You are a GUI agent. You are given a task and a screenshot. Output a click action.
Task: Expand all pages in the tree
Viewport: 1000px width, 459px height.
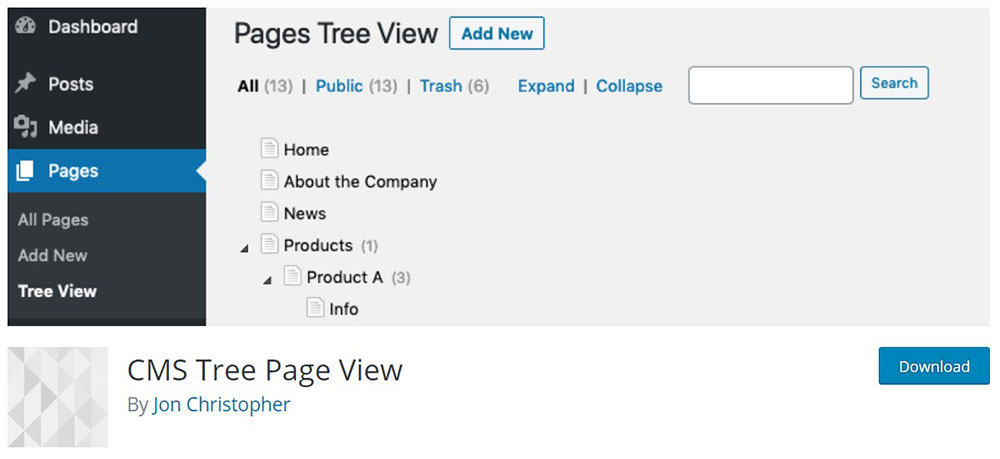click(546, 86)
